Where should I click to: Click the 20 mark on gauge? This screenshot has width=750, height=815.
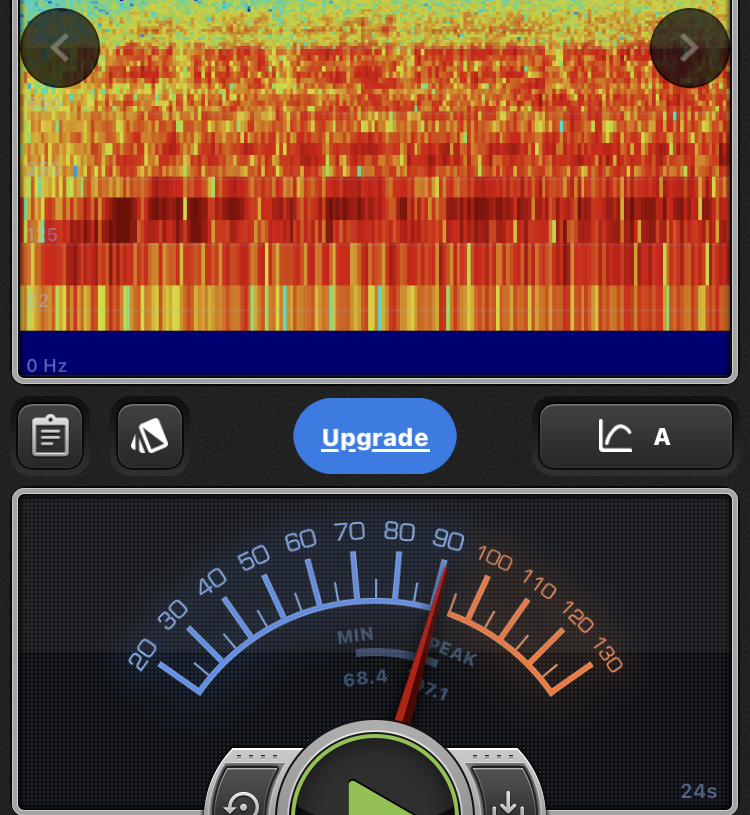tap(142, 655)
